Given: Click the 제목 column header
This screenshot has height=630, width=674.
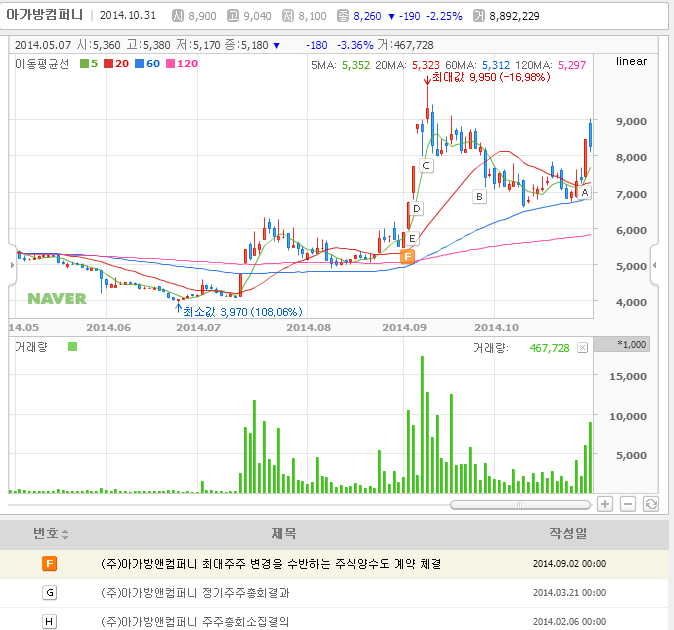Looking at the screenshot, I should [284, 533].
